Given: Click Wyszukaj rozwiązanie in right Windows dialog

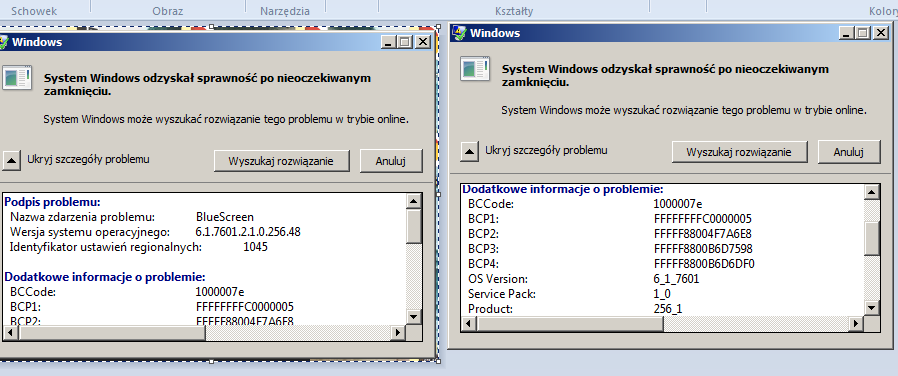Looking at the screenshot, I should [x=739, y=152].
